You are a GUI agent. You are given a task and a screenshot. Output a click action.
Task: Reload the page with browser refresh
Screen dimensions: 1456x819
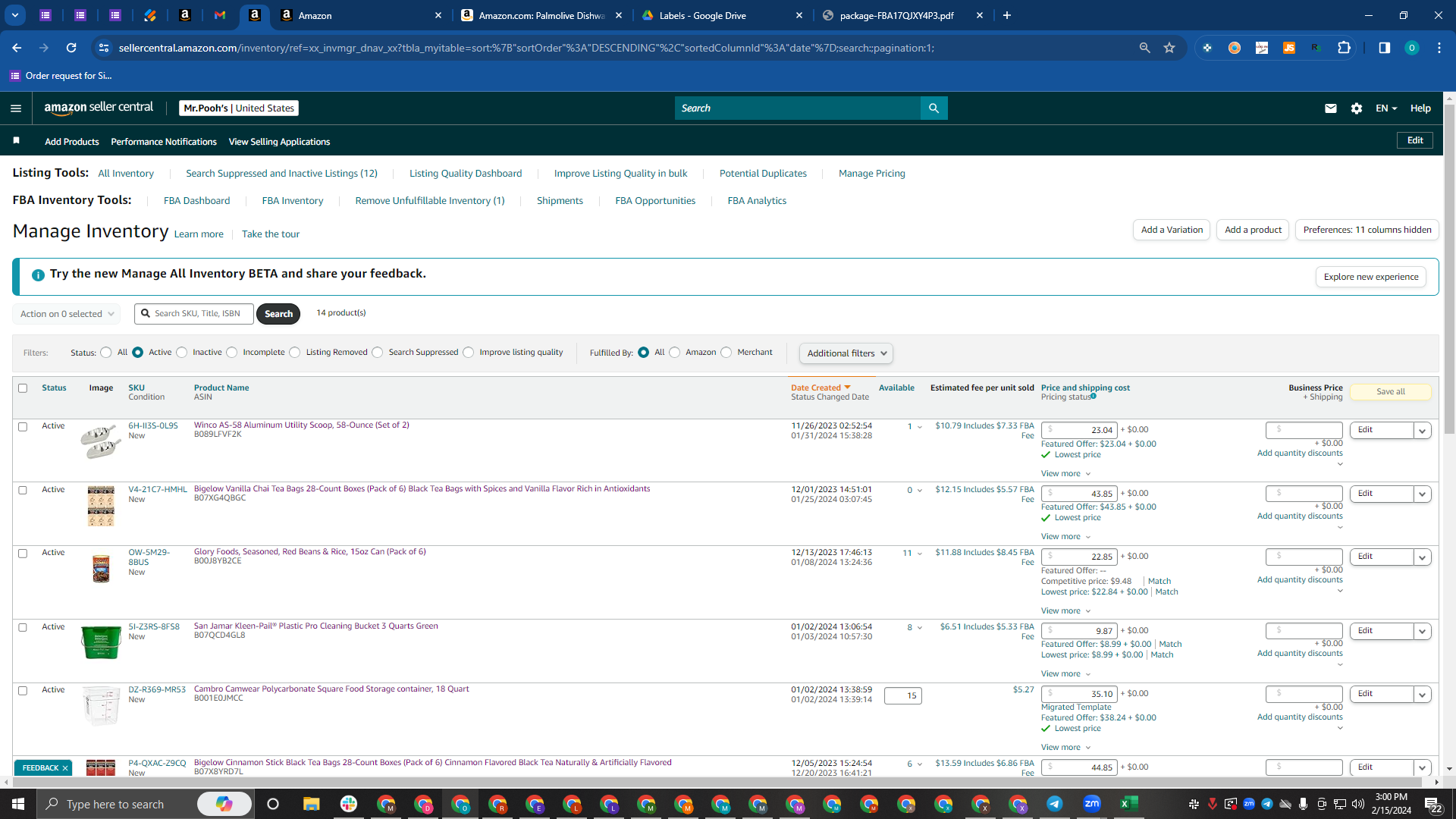click(x=71, y=48)
